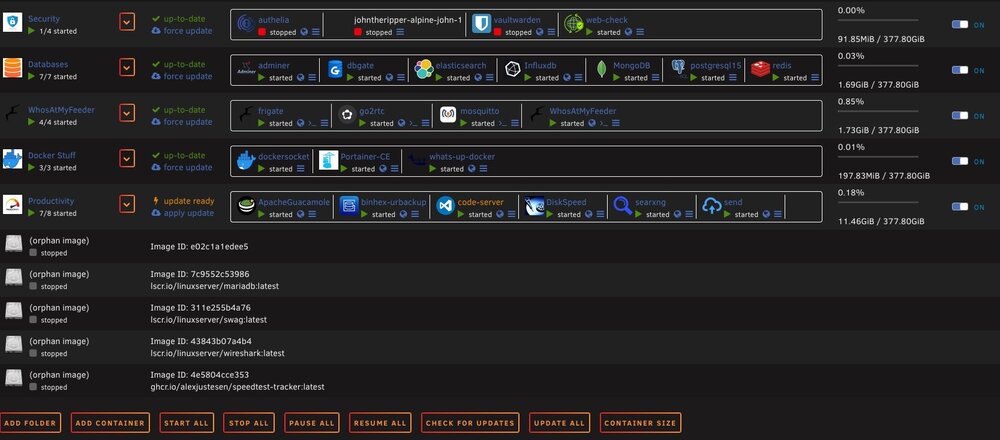
Task: Toggle autostart switch for WhosAtMyFeeder folder
Action: [x=960, y=116]
